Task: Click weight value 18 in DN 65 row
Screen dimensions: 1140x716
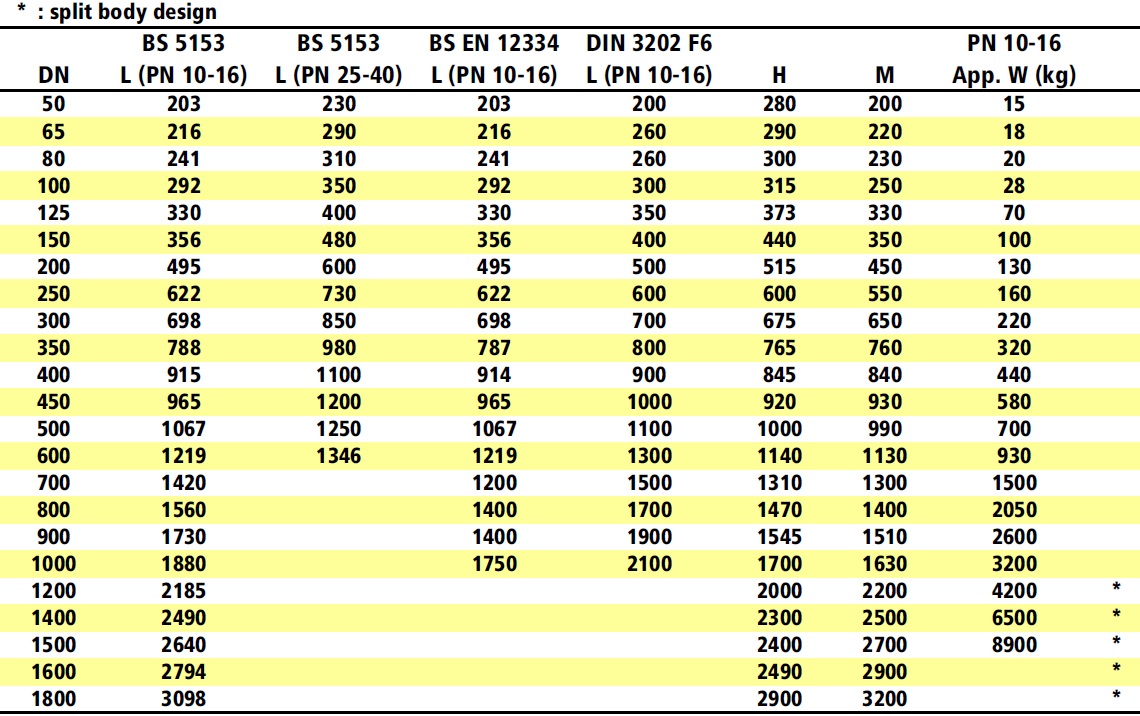Action: pos(1014,132)
